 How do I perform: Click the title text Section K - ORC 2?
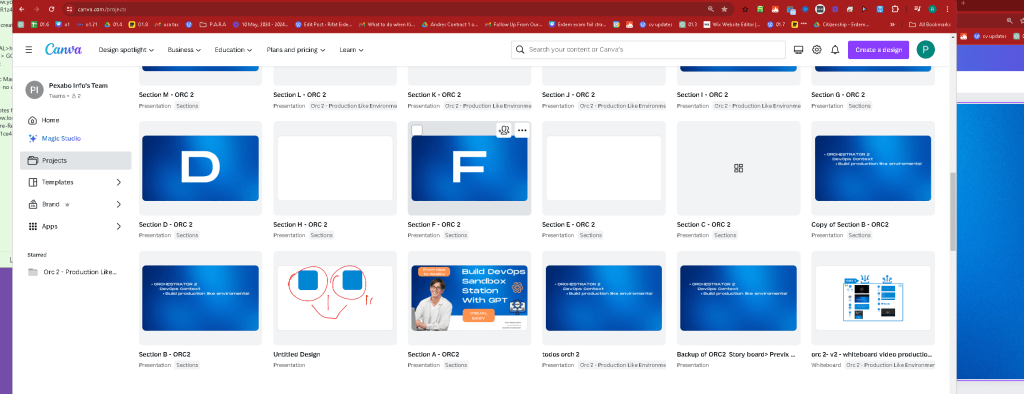point(434,95)
